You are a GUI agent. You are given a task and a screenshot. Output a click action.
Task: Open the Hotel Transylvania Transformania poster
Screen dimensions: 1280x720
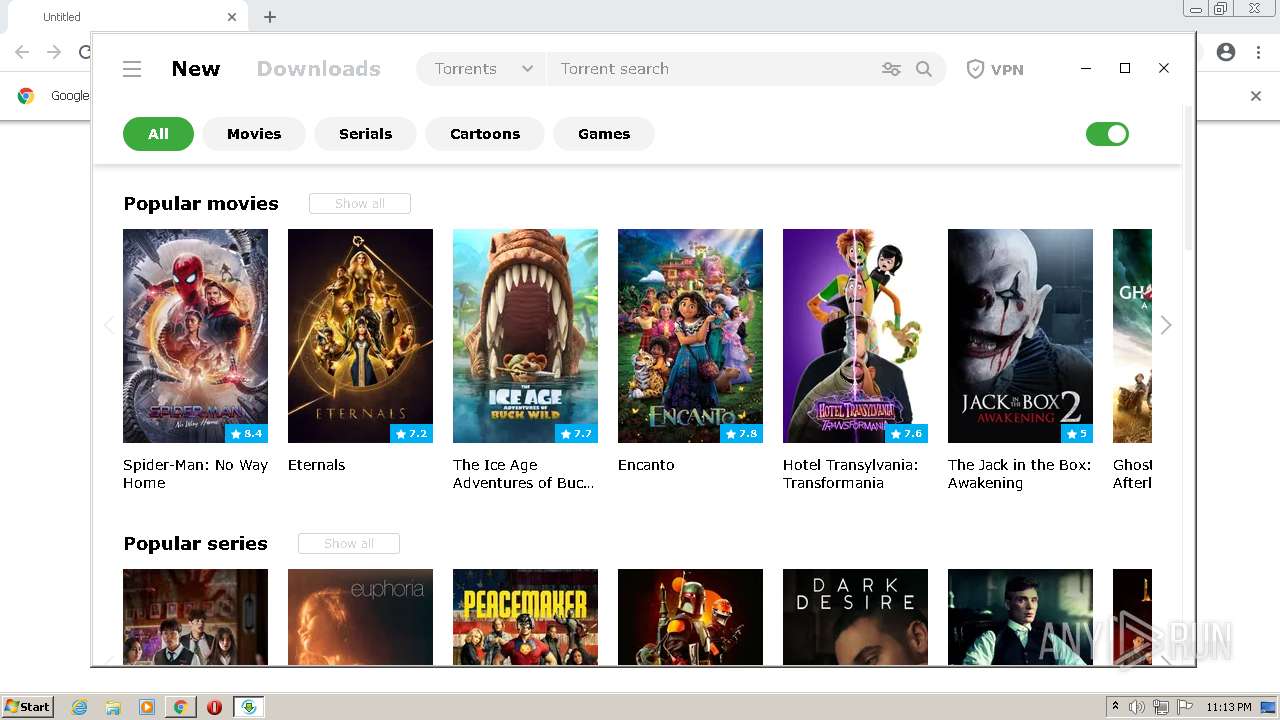[855, 336]
